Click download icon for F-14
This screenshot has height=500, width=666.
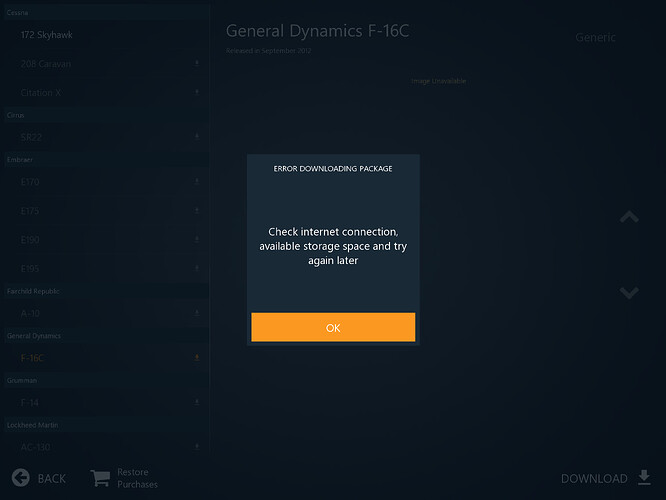(x=197, y=402)
